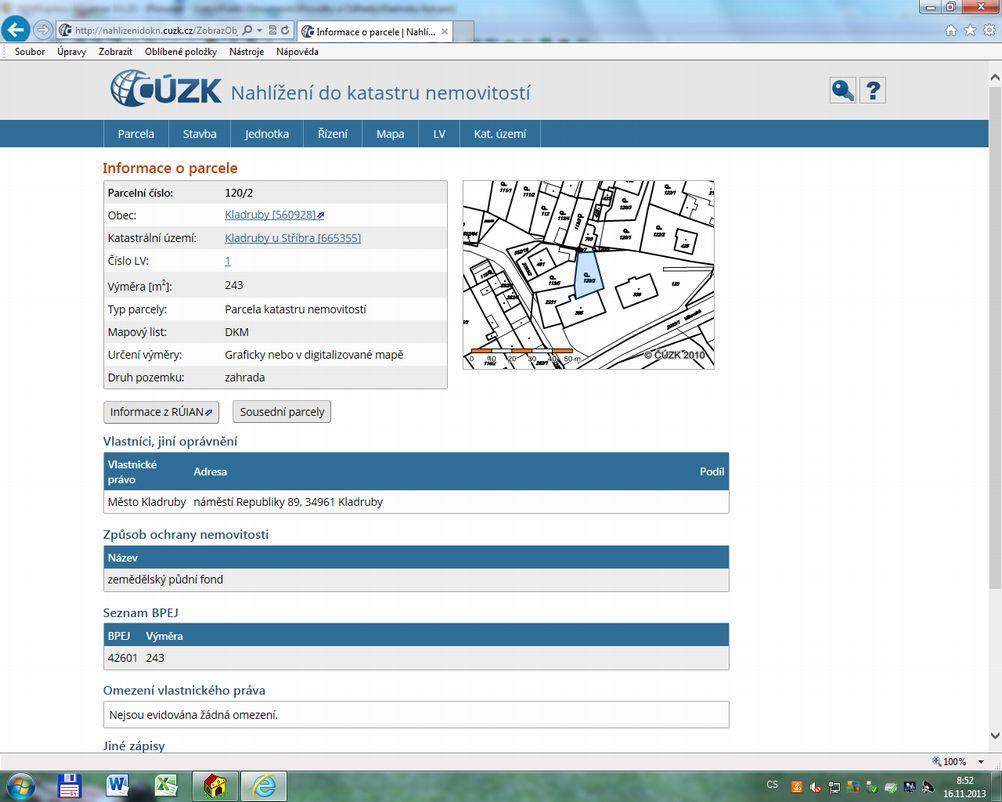Image resolution: width=1002 pixels, height=802 pixels.
Task: Open the Nápověda menu
Action: (297, 52)
